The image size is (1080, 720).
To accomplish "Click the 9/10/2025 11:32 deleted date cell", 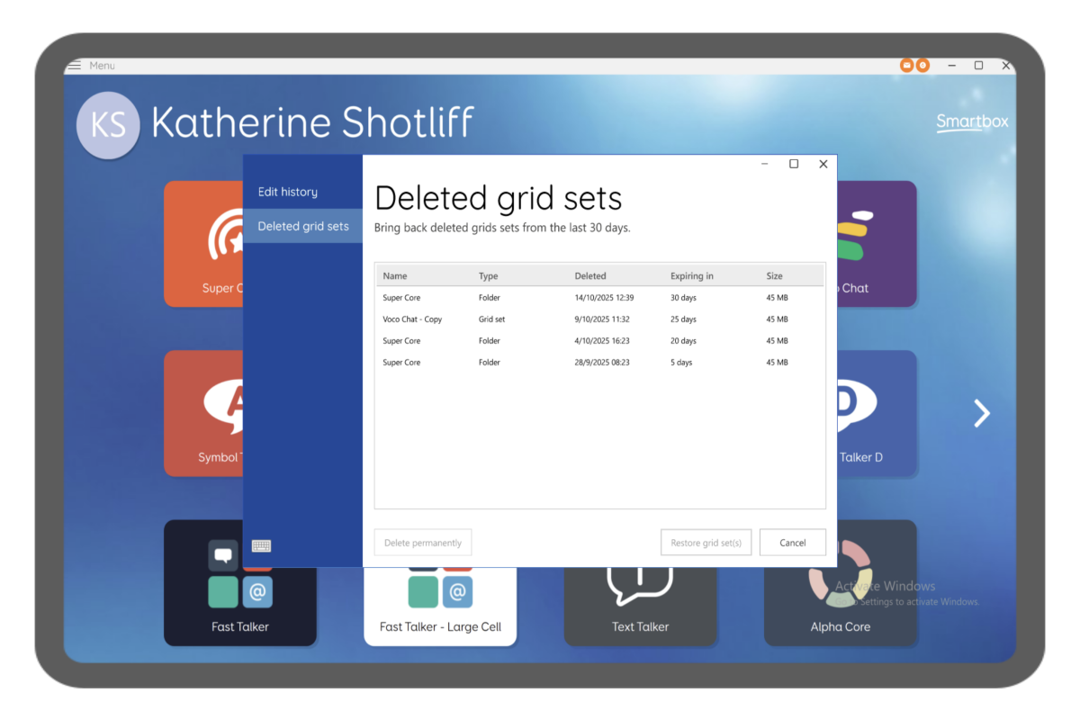I will 601,319.
